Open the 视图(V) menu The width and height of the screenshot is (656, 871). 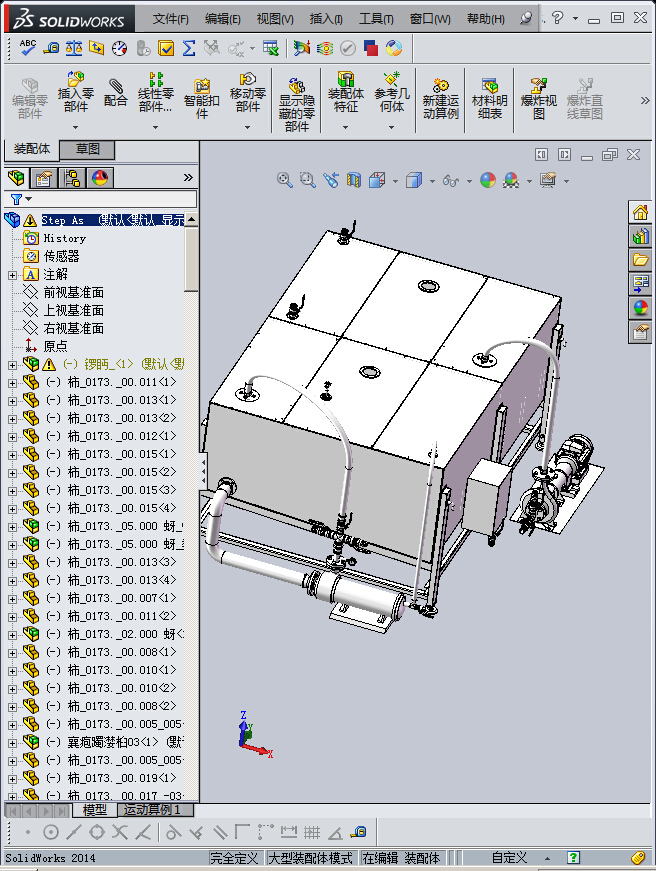(x=275, y=19)
